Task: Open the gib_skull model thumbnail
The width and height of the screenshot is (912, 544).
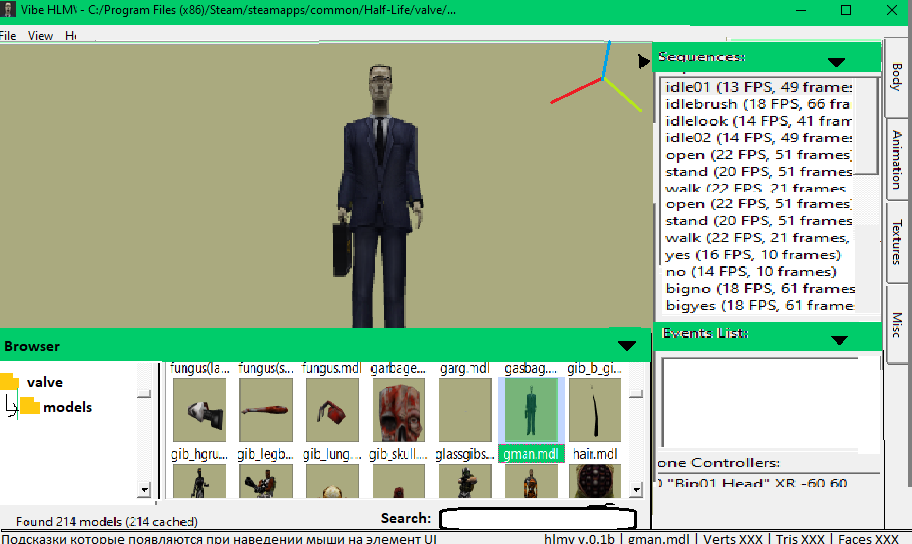Action: [x=399, y=410]
